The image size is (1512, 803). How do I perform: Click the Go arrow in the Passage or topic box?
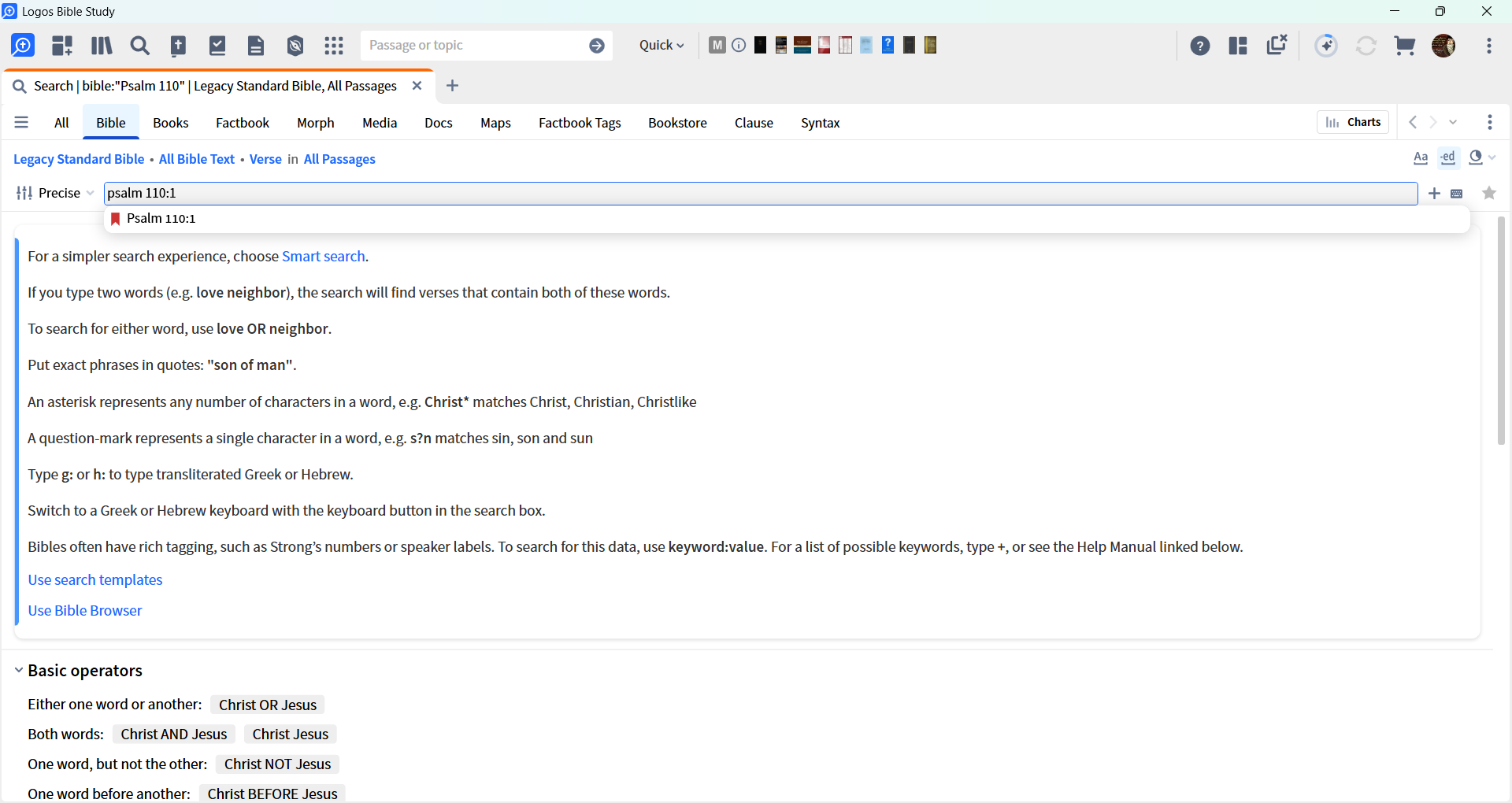[x=597, y=46]
